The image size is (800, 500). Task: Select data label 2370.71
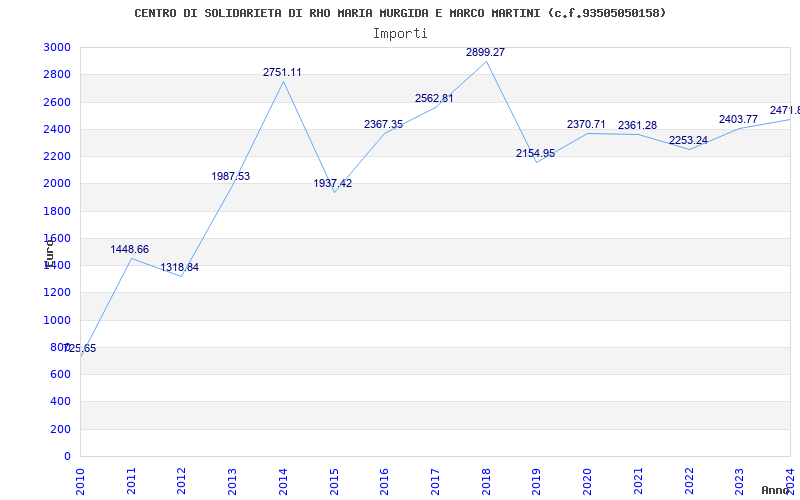586,124
